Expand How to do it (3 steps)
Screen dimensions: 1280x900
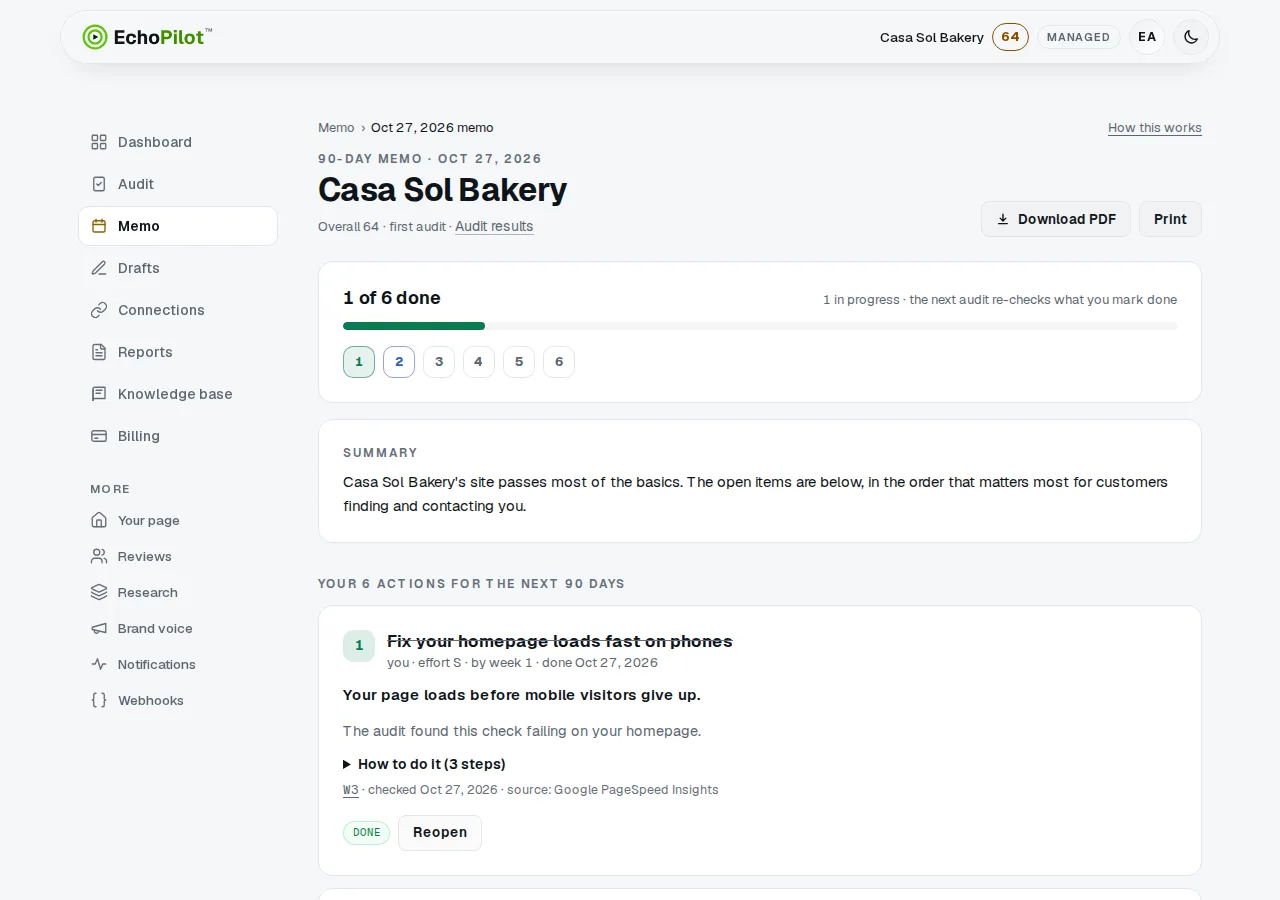point(424,764)
